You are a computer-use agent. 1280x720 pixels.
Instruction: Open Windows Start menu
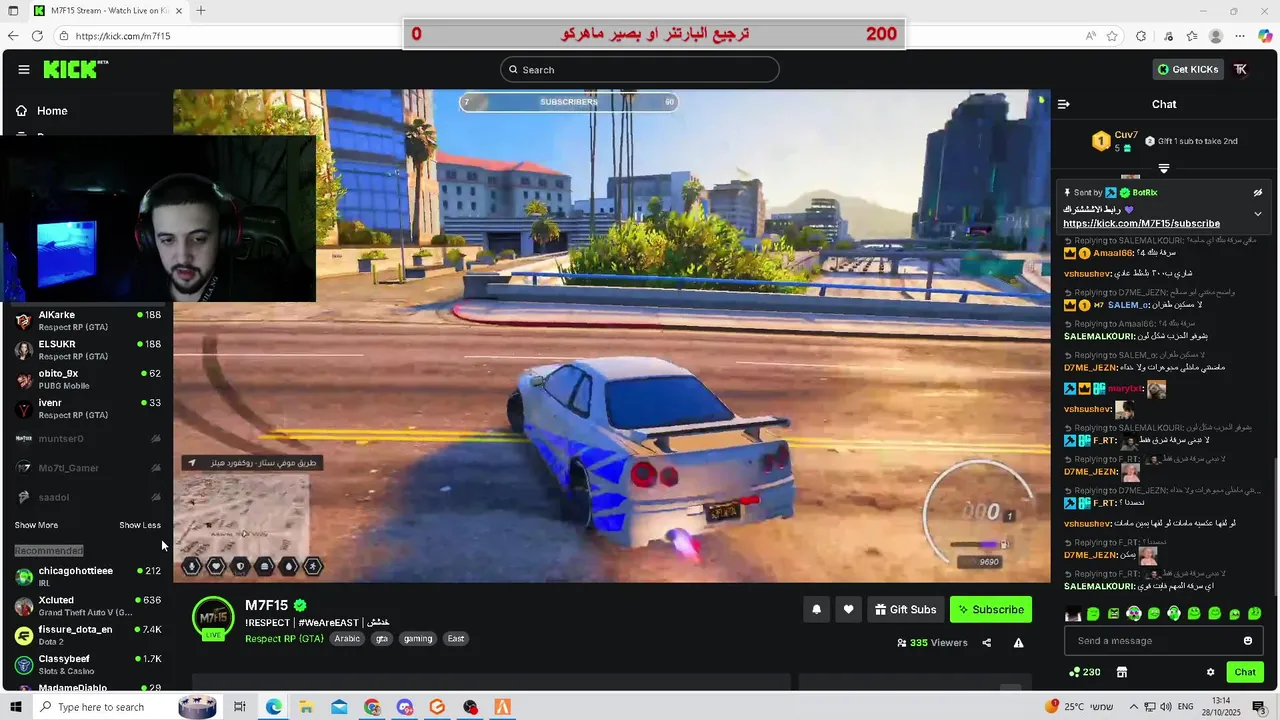[x=16, y=707]
